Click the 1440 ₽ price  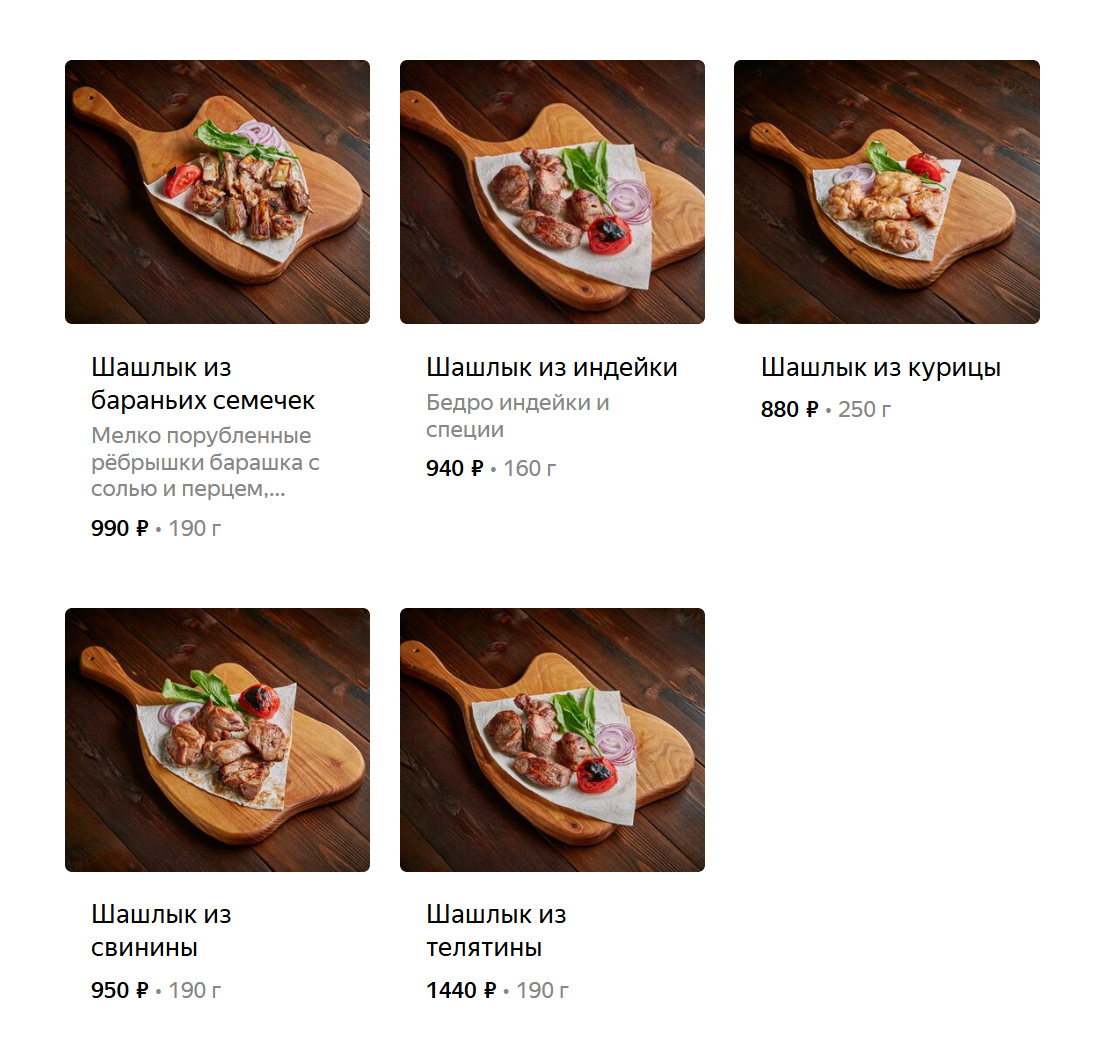[461, 990]
